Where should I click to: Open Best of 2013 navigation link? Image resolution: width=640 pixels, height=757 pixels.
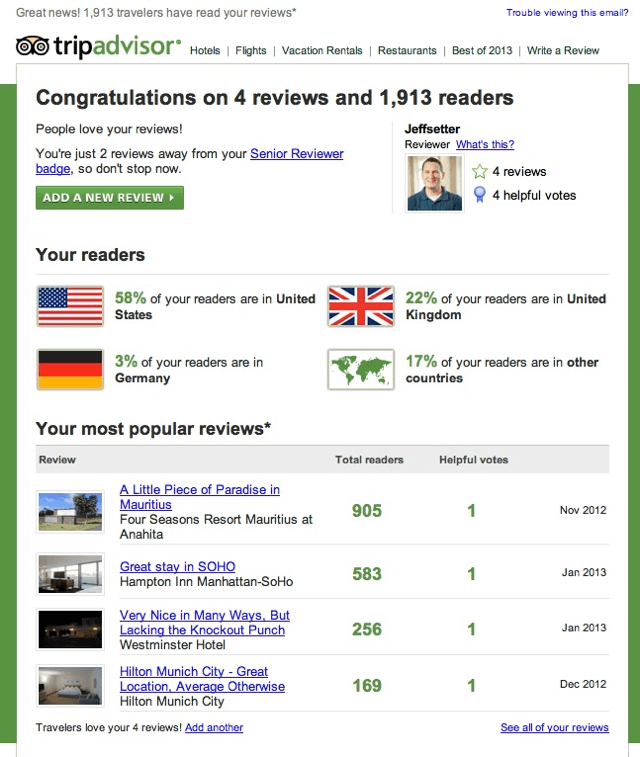[482, 51]
